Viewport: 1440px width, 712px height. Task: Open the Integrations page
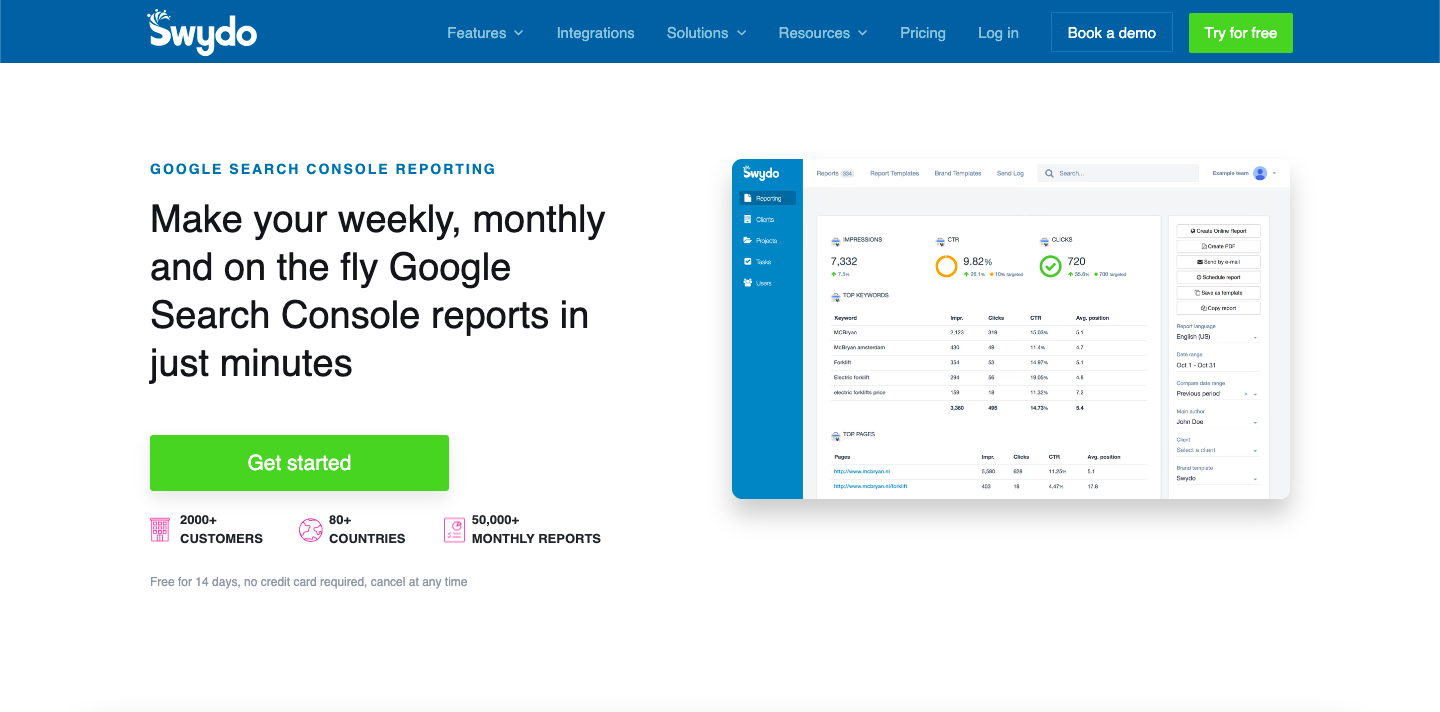596,33
